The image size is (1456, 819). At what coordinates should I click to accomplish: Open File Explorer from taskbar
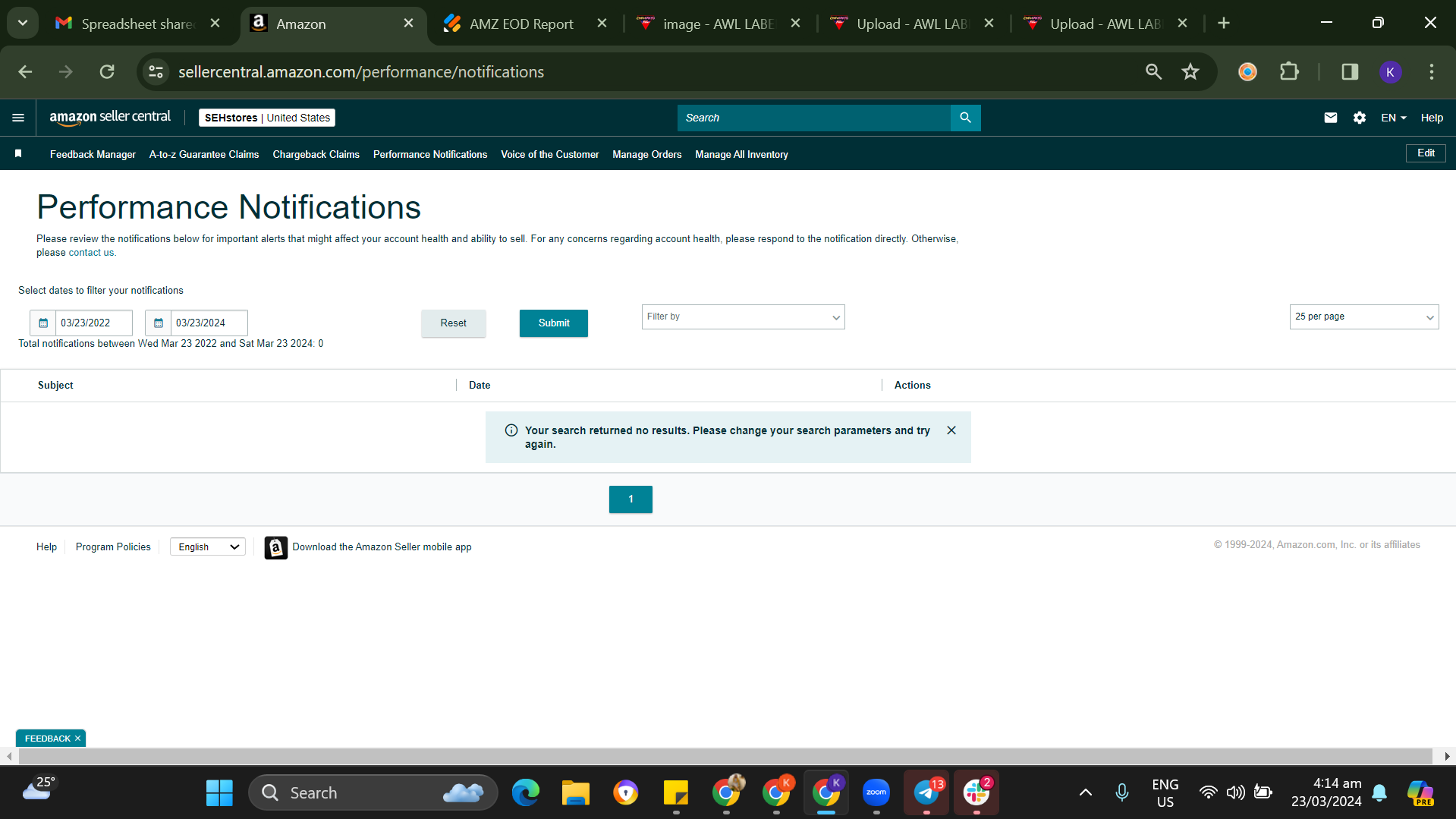pos(575,792)
